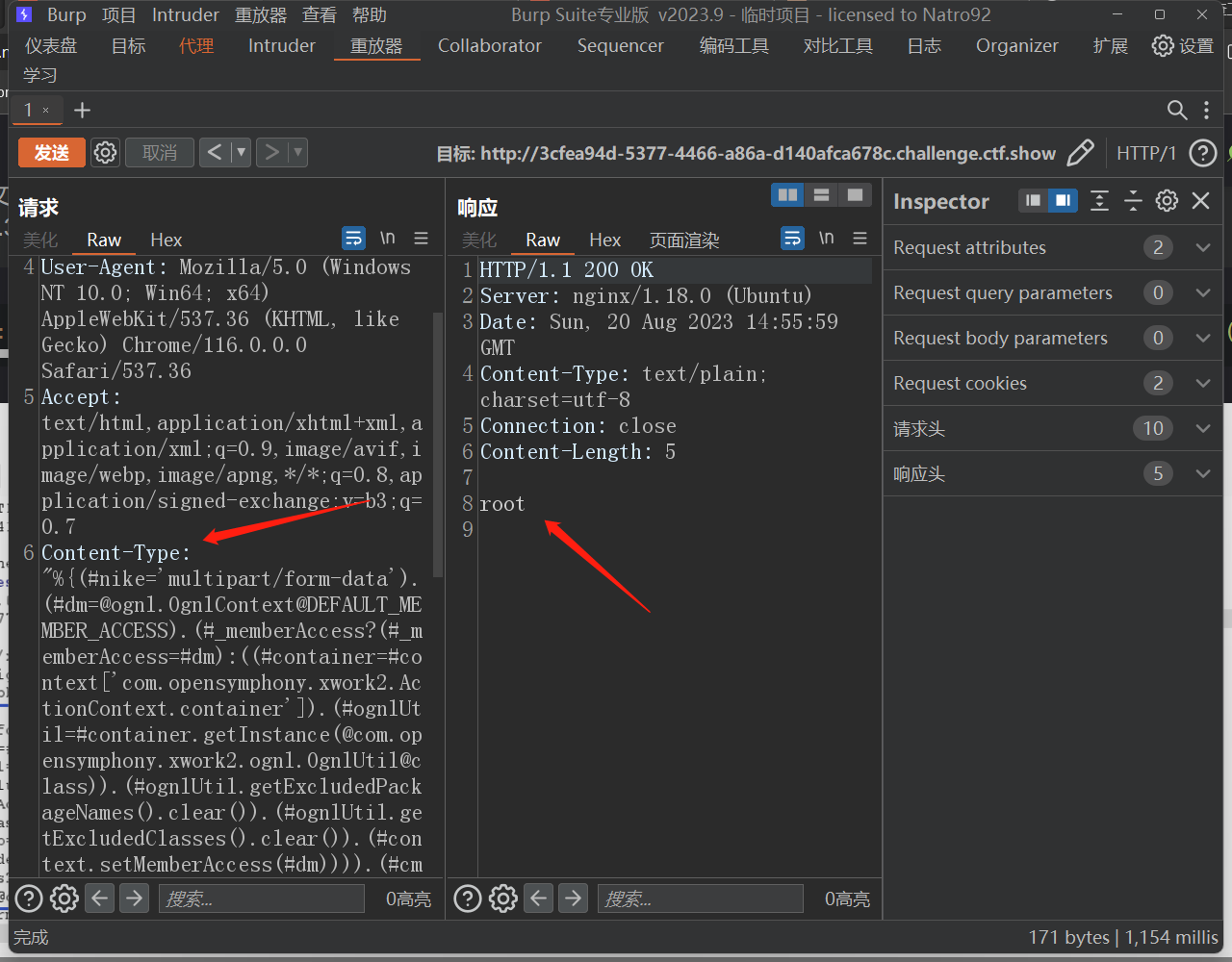
Task: Open send settings gear next to 发送
Action: coord(106,152)
